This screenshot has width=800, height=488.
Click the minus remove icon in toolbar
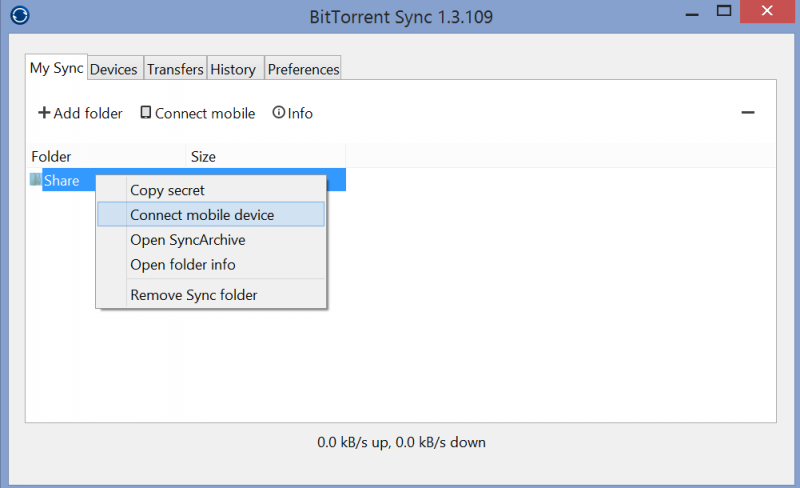[x=748, y=112]
